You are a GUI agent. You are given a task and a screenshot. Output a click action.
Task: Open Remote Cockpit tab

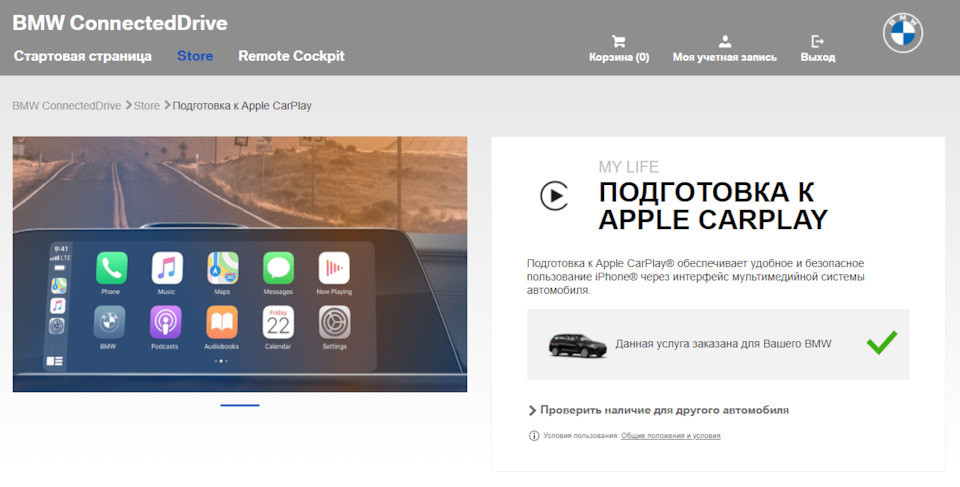pos(291,56)
